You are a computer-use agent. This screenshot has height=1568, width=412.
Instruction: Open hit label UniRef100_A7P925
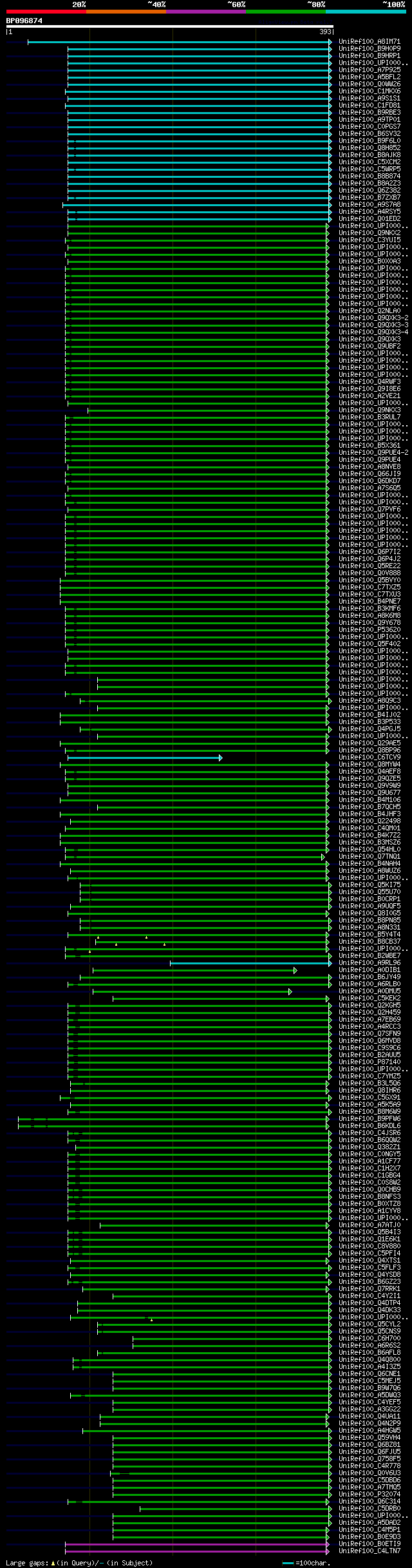[x=370, y=70]
